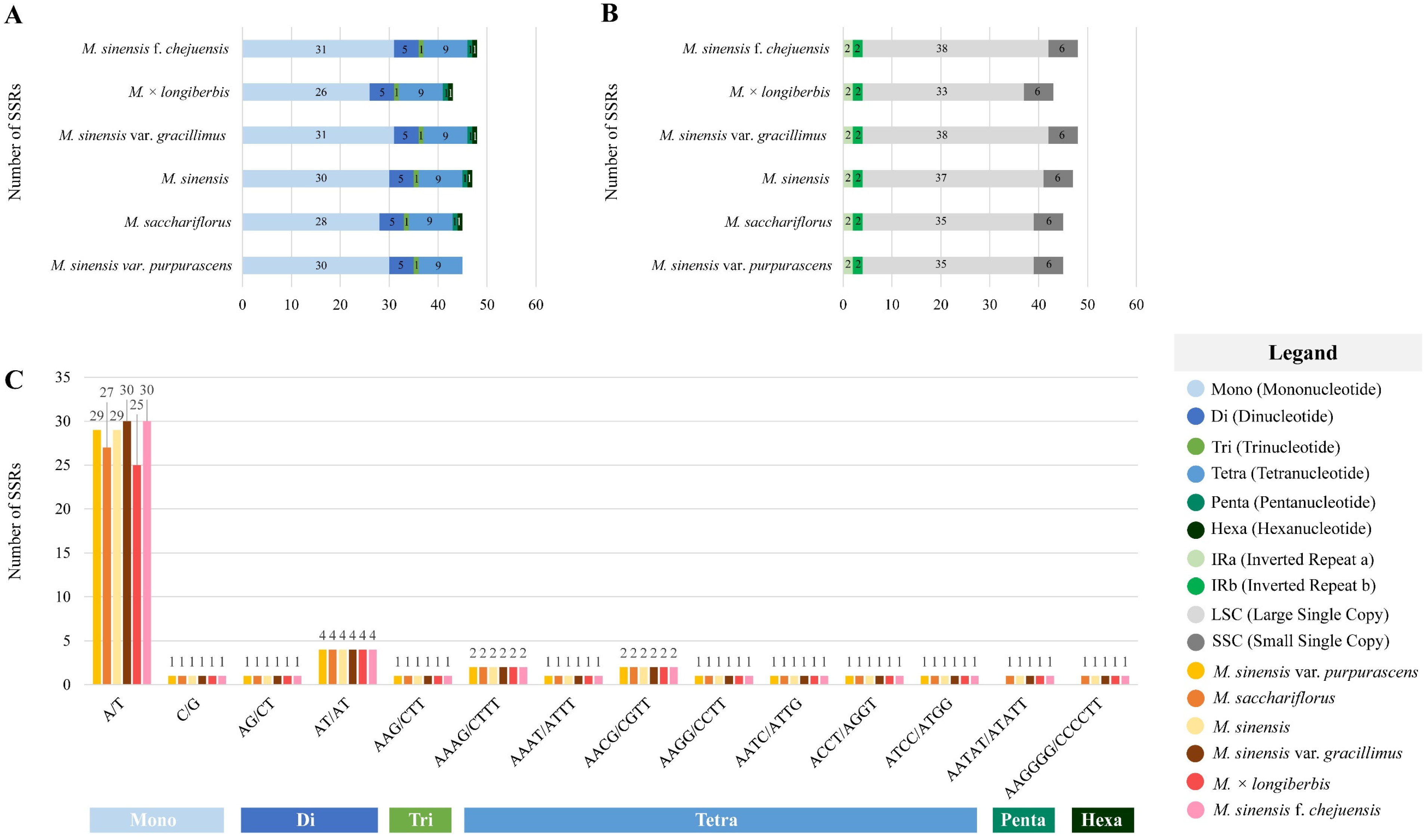
Task: Click the Tri (Trinucleotide) green legend circle
Action: (1195, 447)
